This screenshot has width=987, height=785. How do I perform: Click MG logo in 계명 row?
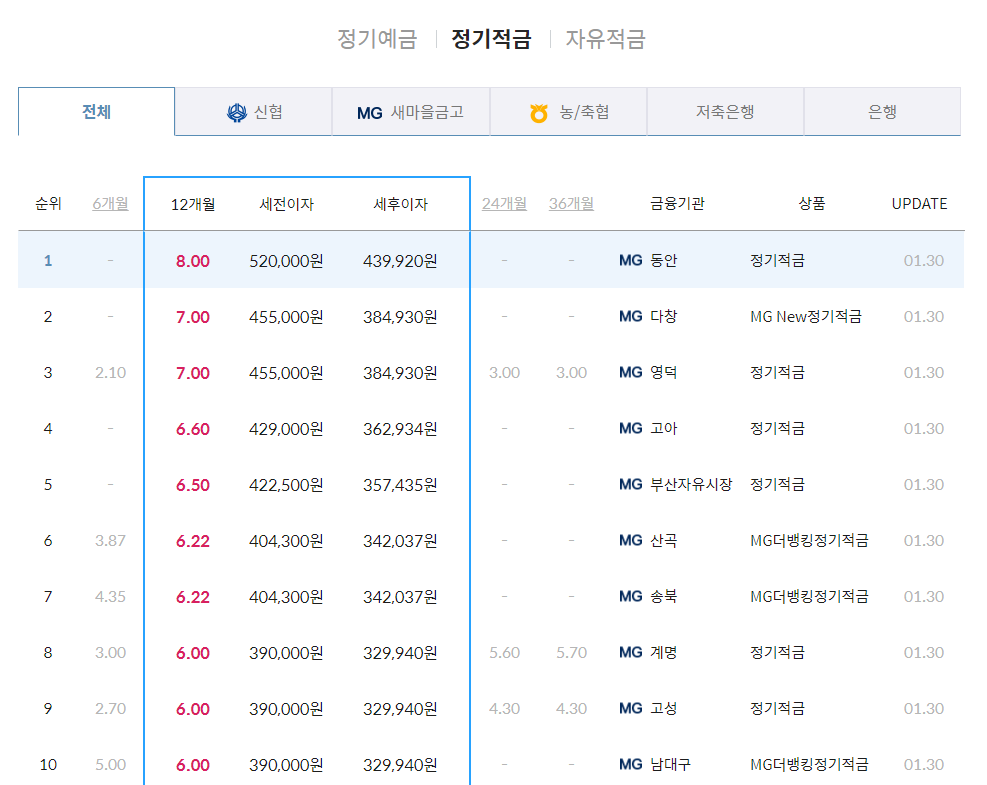(x=631, y=652)
